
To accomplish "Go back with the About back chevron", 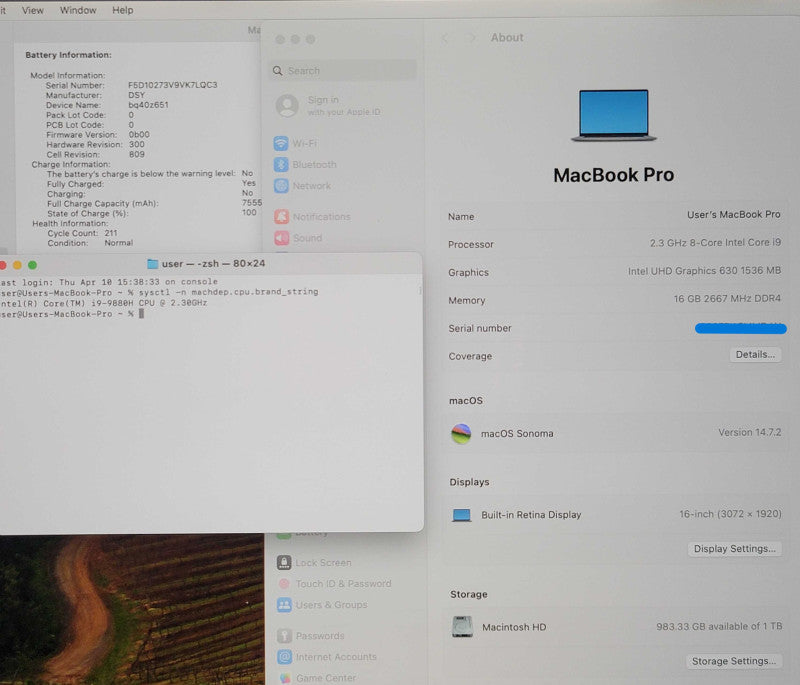I will tap(445, 38).
